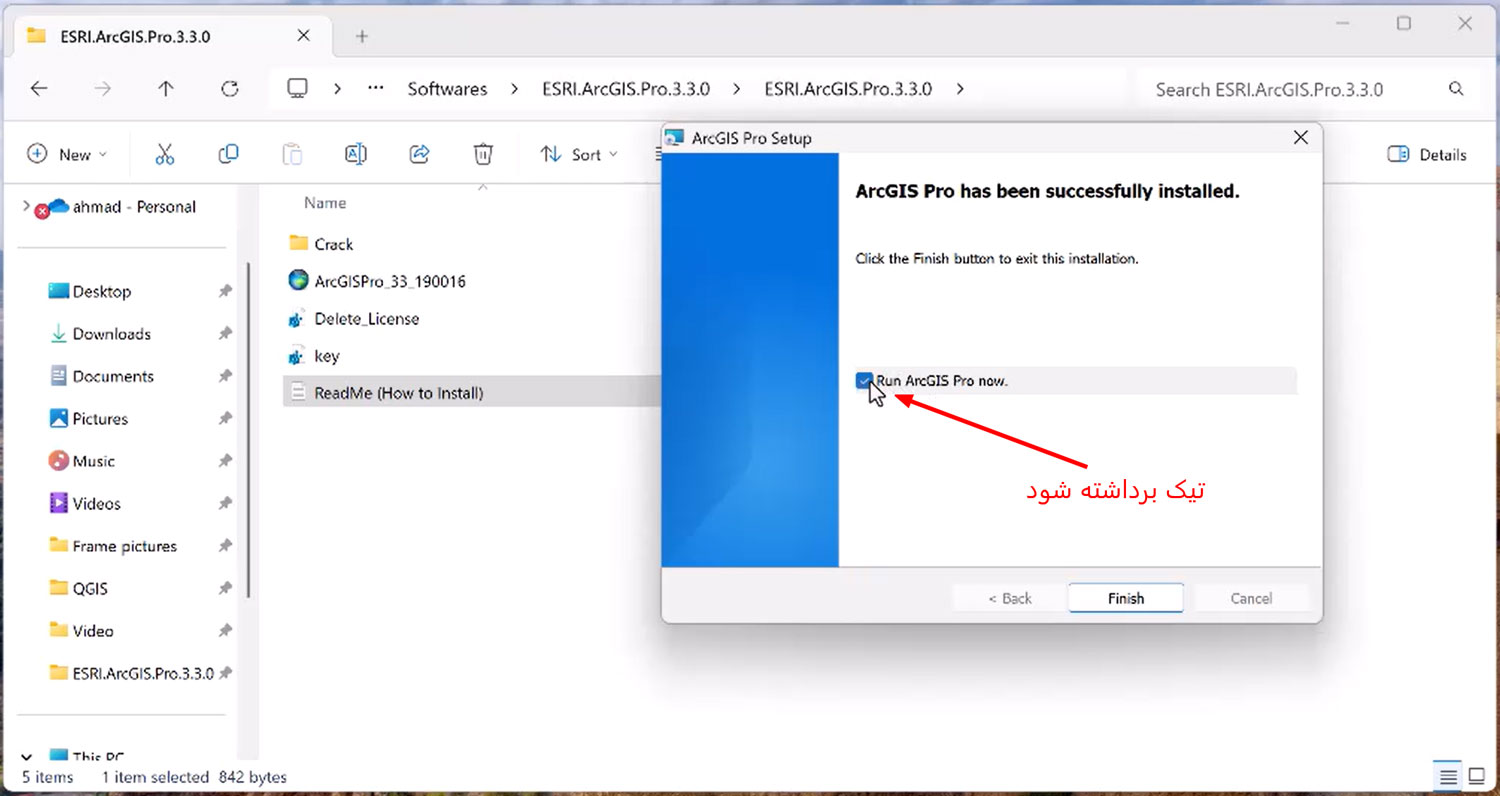
Task: Select Softwares in the breadcrumb path
Action: (x=447, y=89)
